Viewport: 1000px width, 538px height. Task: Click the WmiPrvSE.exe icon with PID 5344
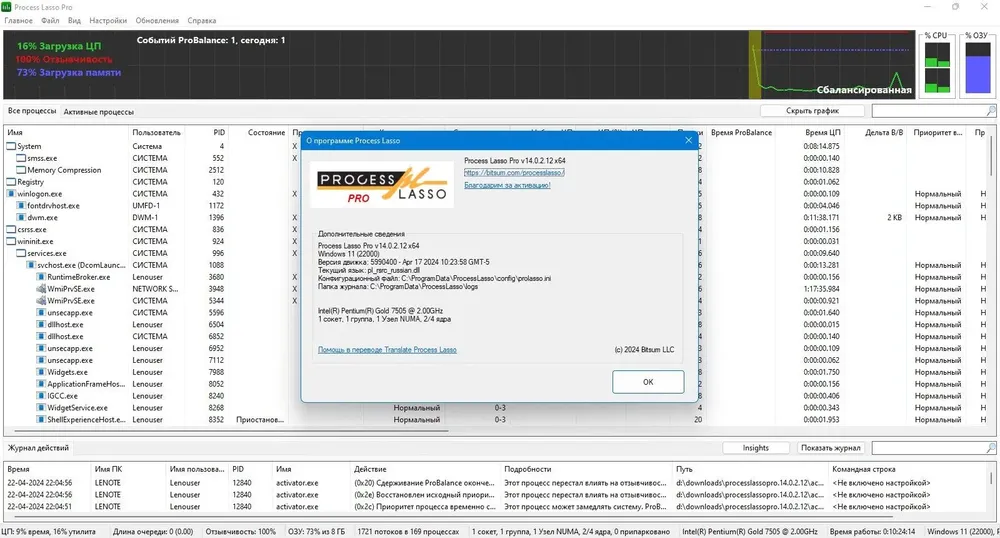[41, 301]
